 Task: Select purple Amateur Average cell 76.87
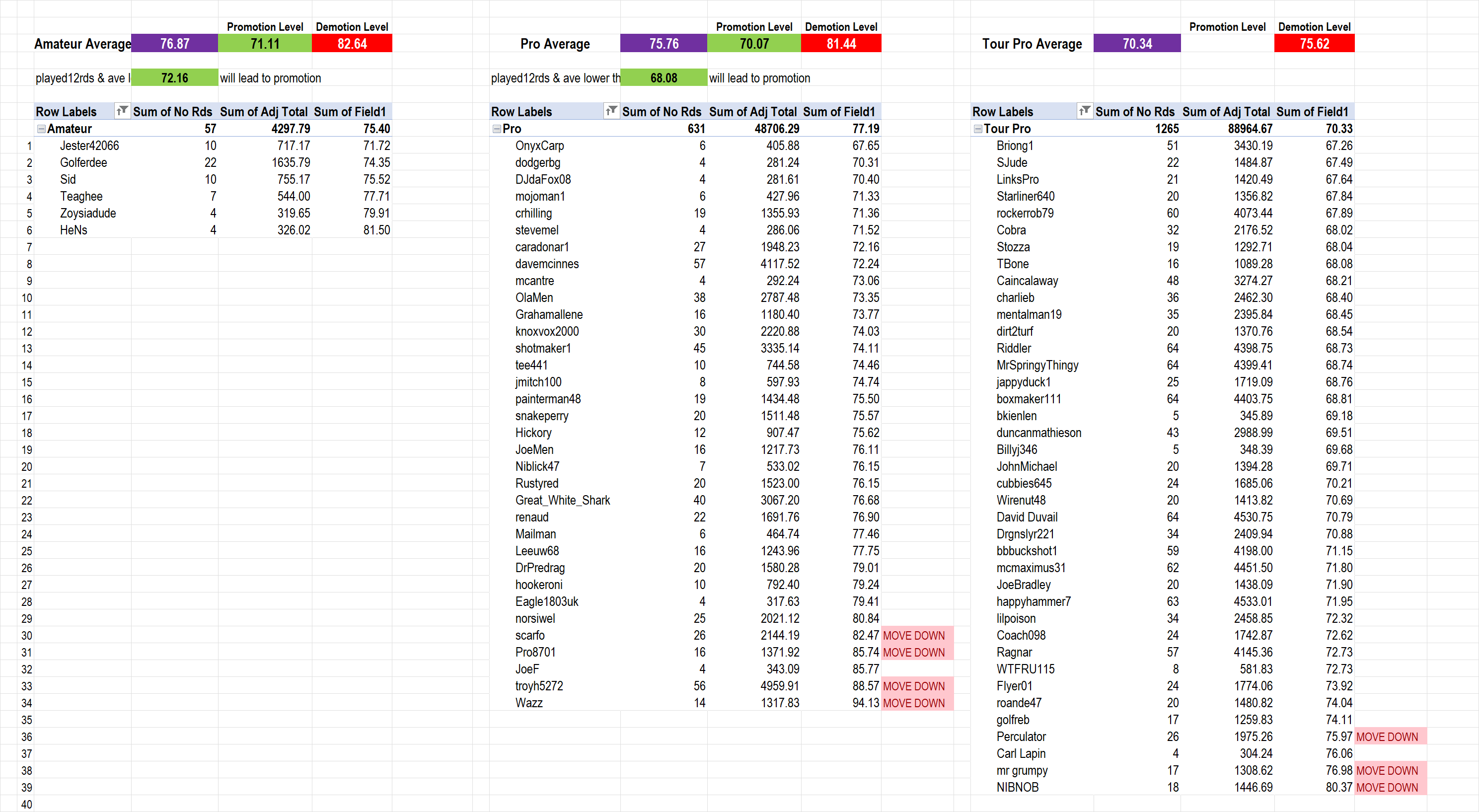tap(174, 44)
